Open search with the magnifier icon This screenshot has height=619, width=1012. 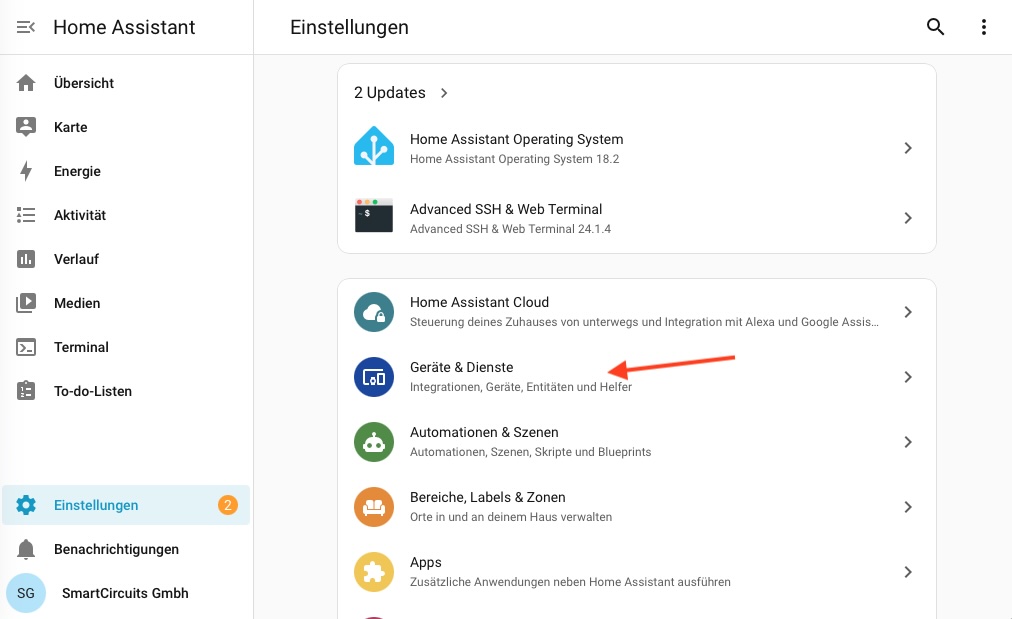coord(935,26)
